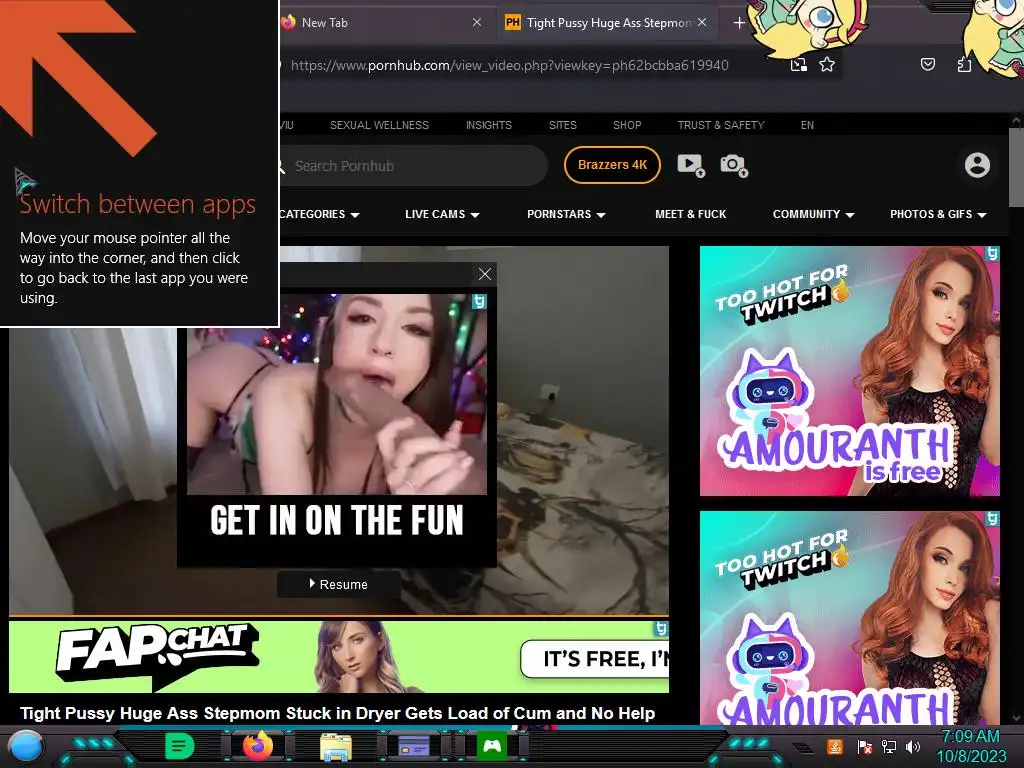Open TRUST & SAFETY in top menu

[x=721, y=125]
